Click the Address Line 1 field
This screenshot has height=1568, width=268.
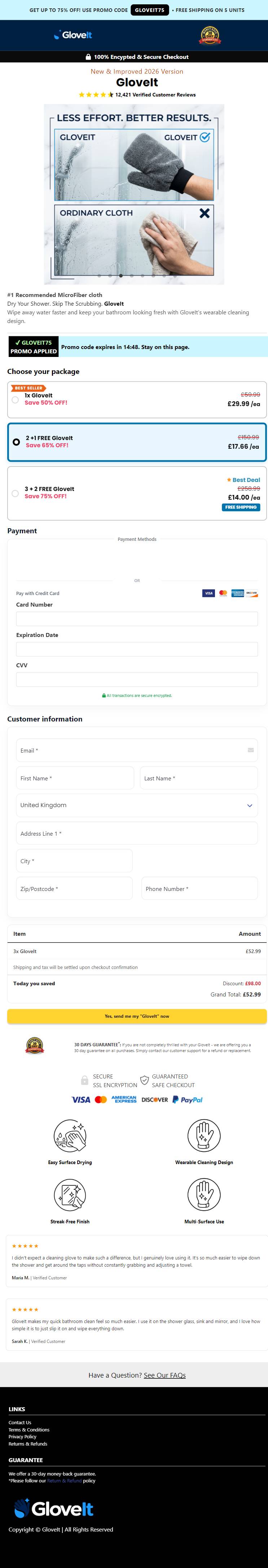[x=137, y=833]
